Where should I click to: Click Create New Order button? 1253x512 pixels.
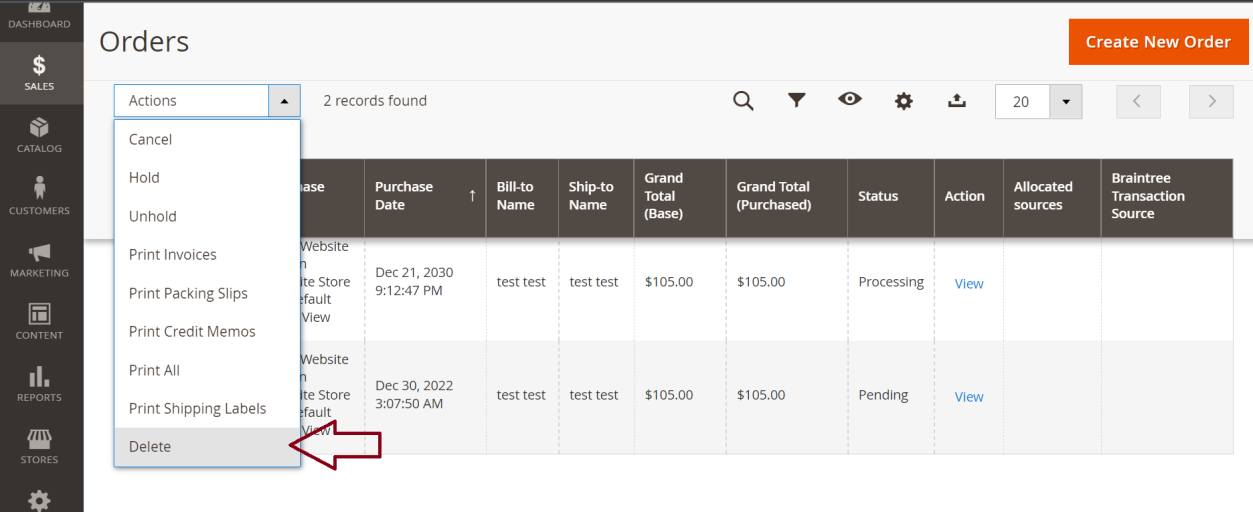coord(1158,42)
